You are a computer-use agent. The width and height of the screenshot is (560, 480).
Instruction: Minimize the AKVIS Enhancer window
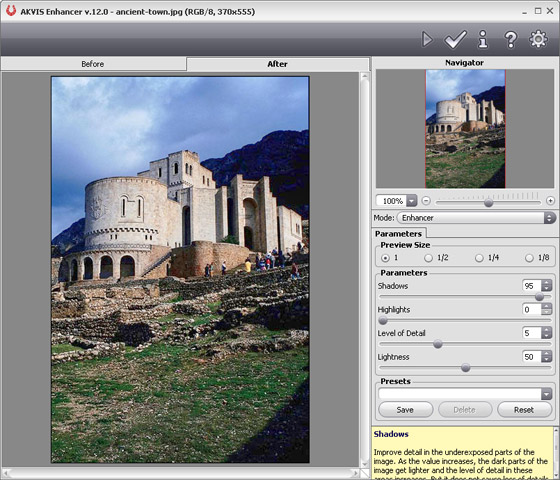coord(524,11)
